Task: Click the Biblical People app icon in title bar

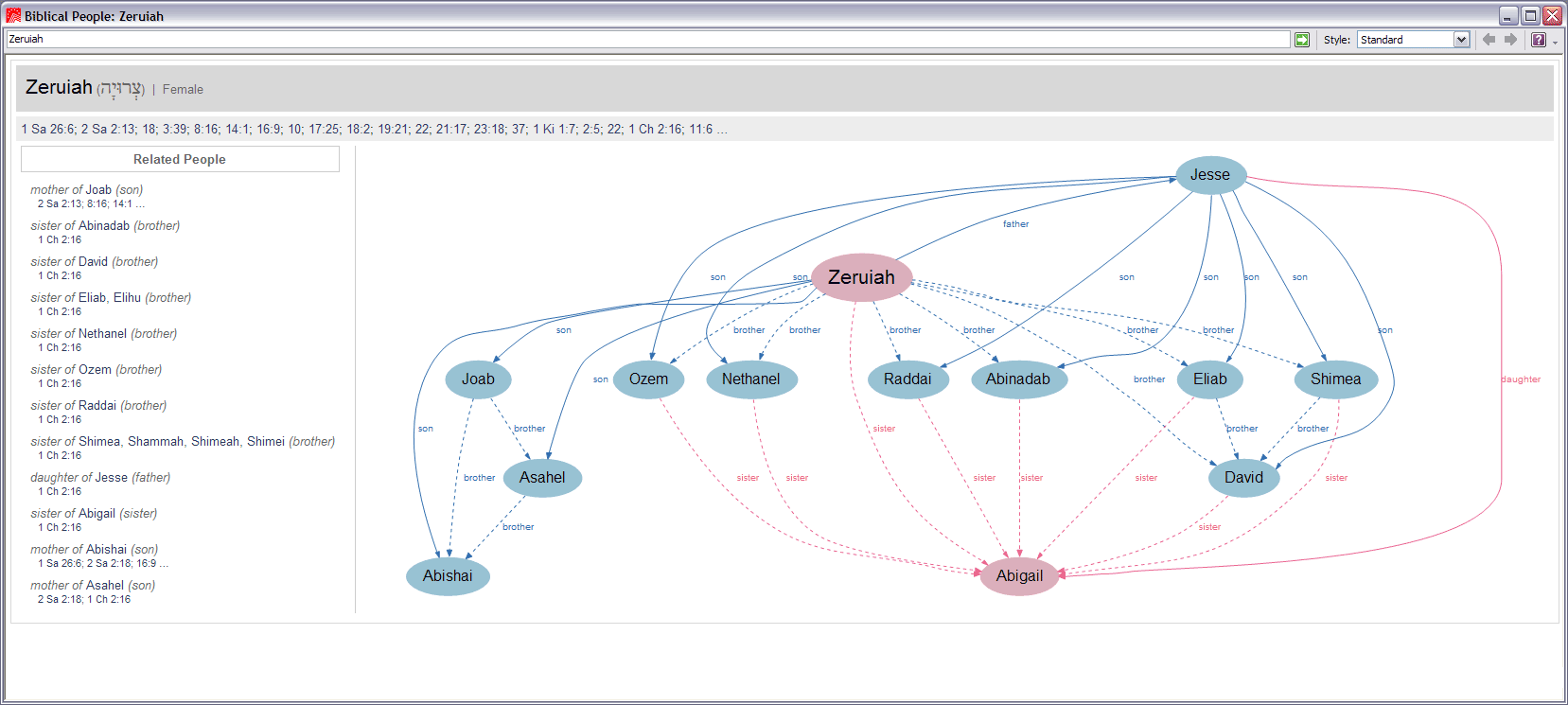Action: coord(13,15)
